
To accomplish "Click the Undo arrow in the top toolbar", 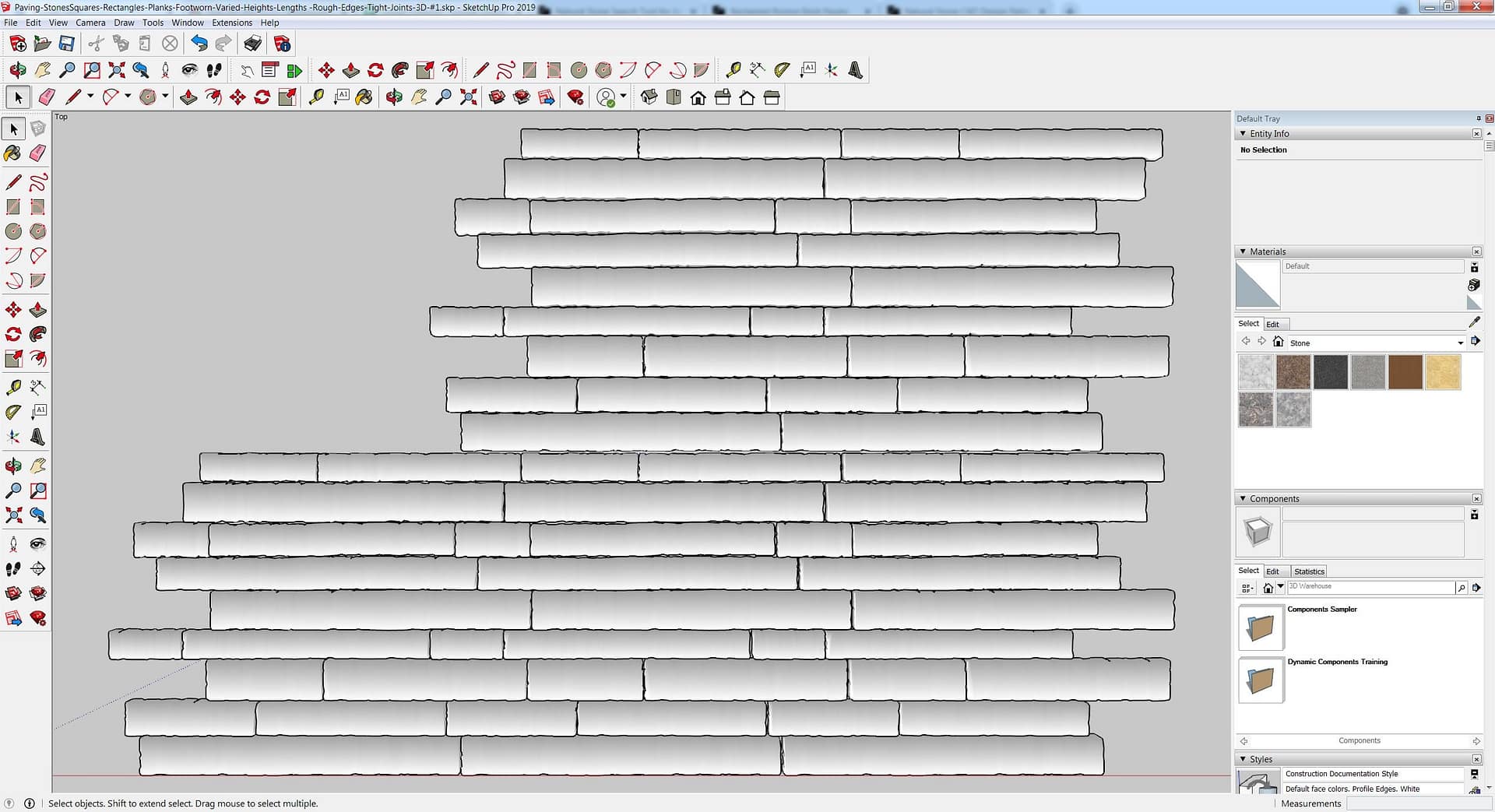I will [199, 44].
